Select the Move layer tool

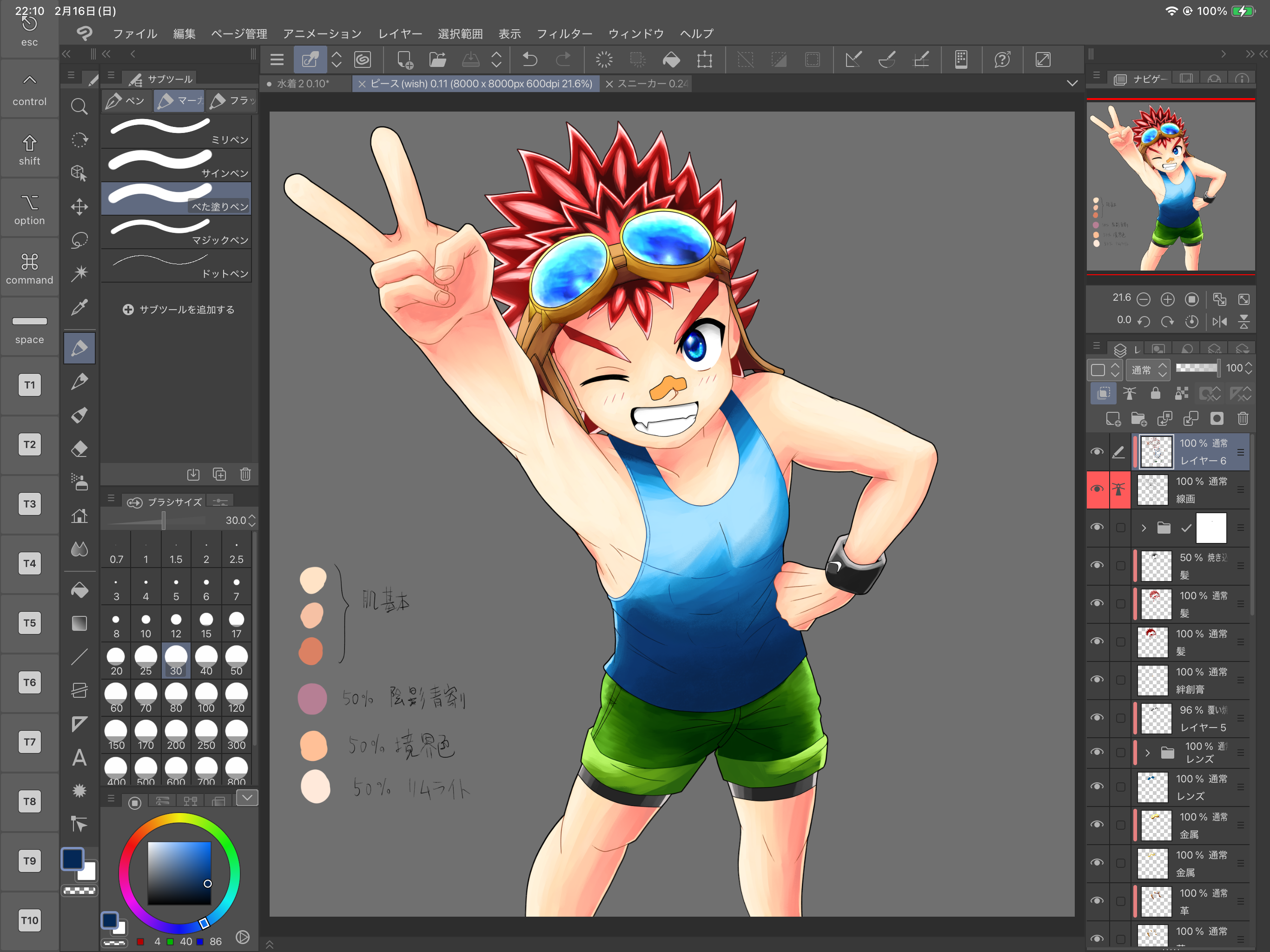(x=79, y=207)
